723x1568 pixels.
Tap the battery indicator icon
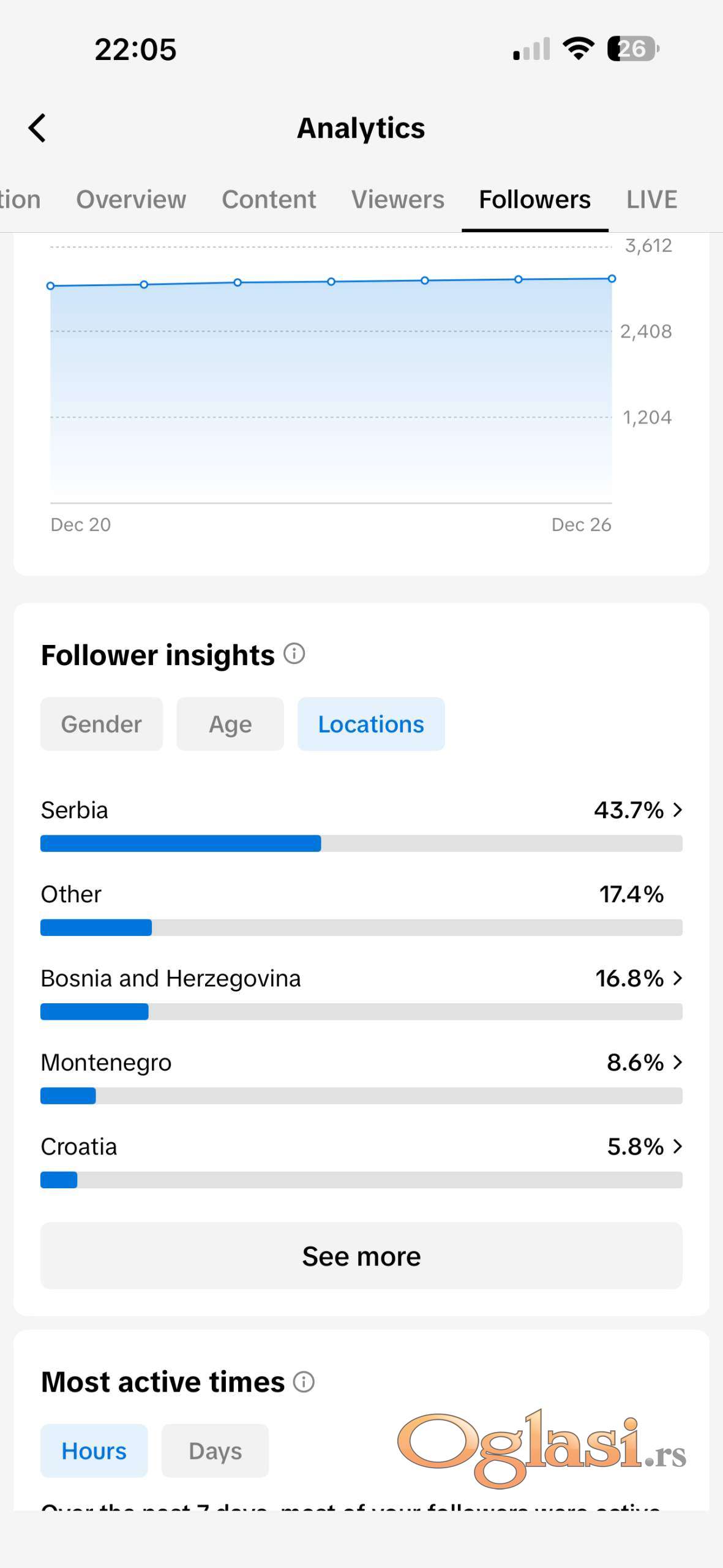click(632, 48)
